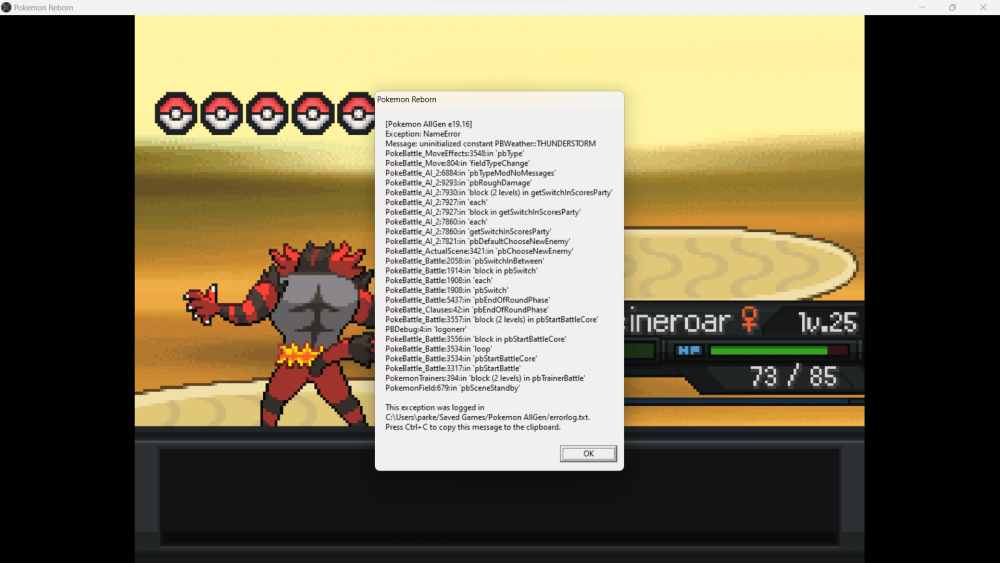Click the PBDebug:4 'logonerr' line
Image resolution: width=1000 pixels, height=563 pixels.
[426, 329]
